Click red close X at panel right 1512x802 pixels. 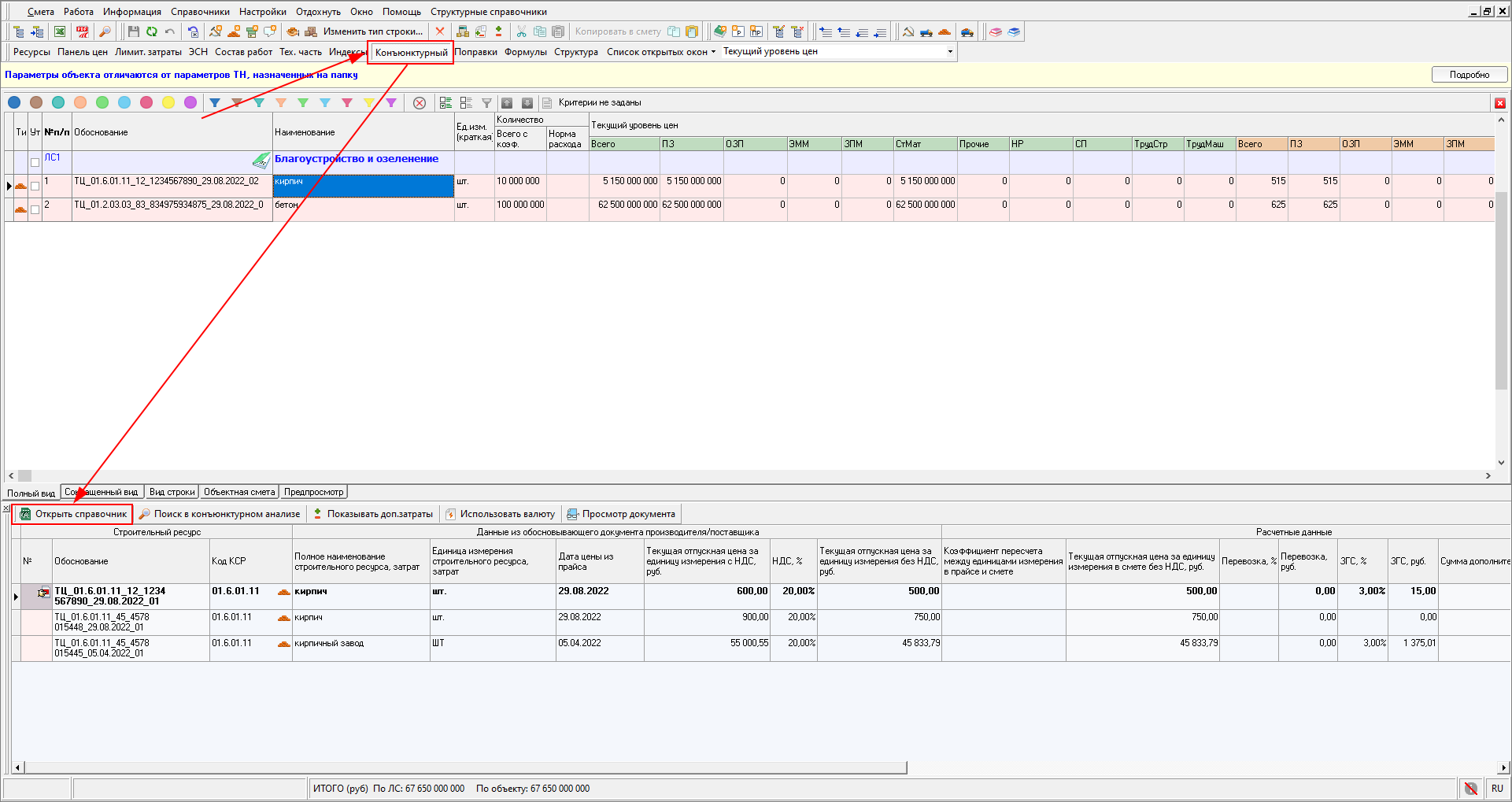click(x=1500, y=103)
